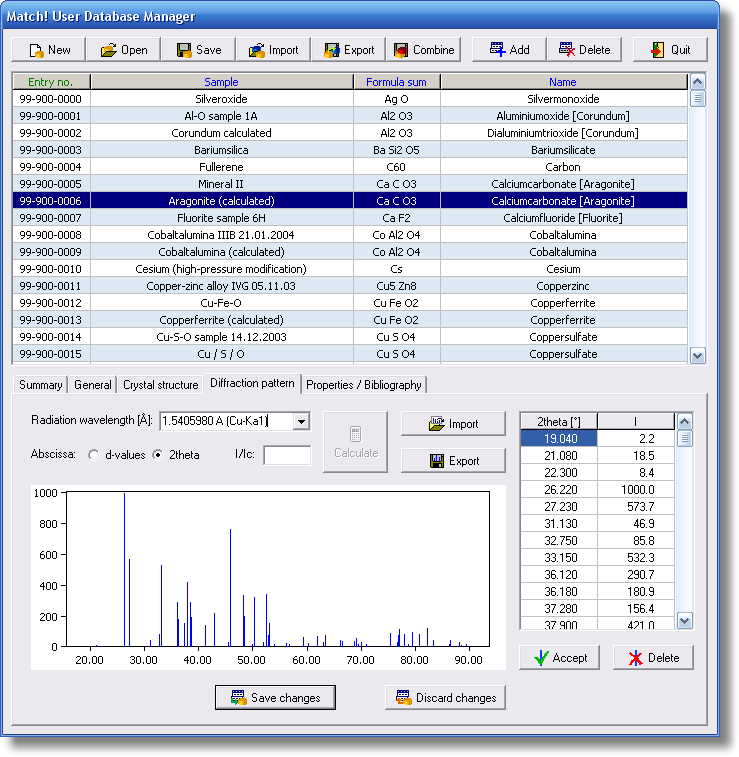Open the Properties / Bibliography tab

click(x=364, y=385)
